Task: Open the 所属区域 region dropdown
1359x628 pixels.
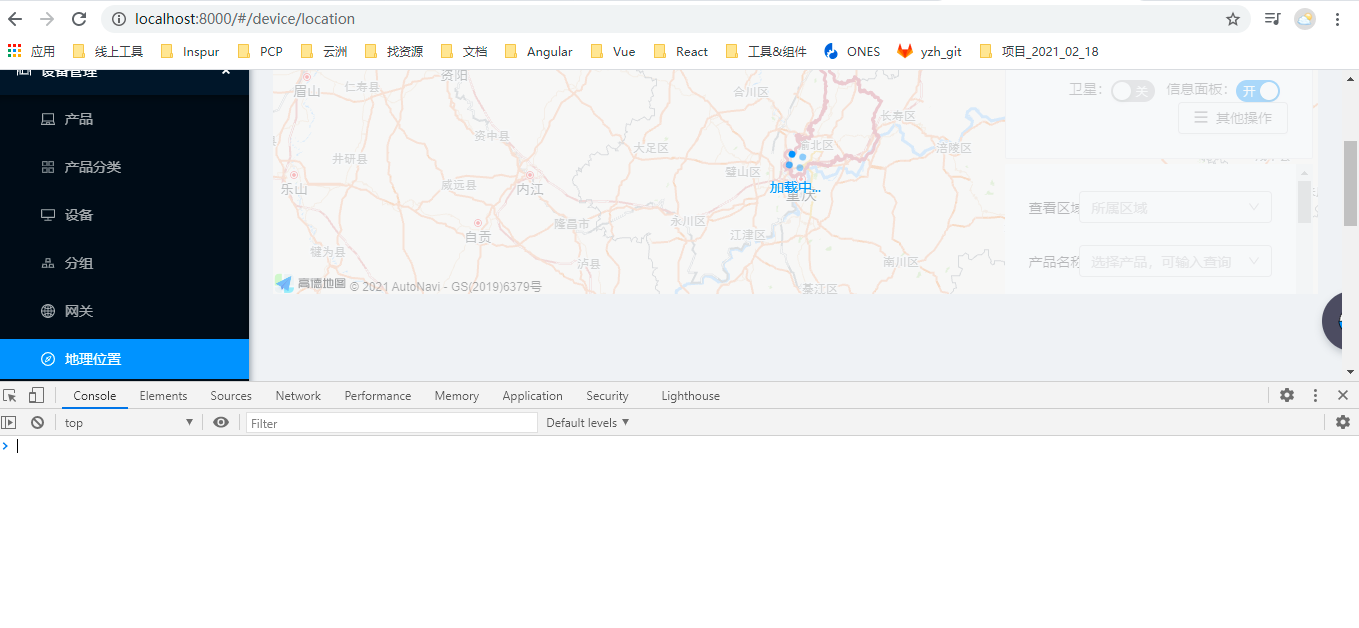Action: (x=1175, y=207)
